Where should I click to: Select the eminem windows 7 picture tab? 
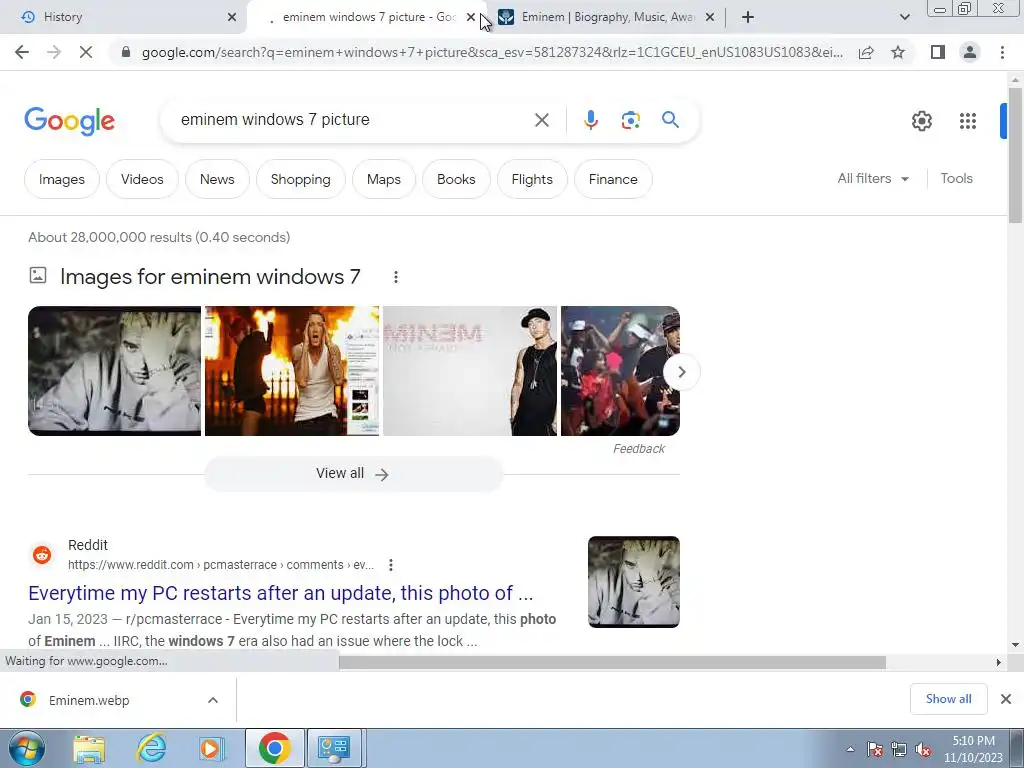[368, 17]
